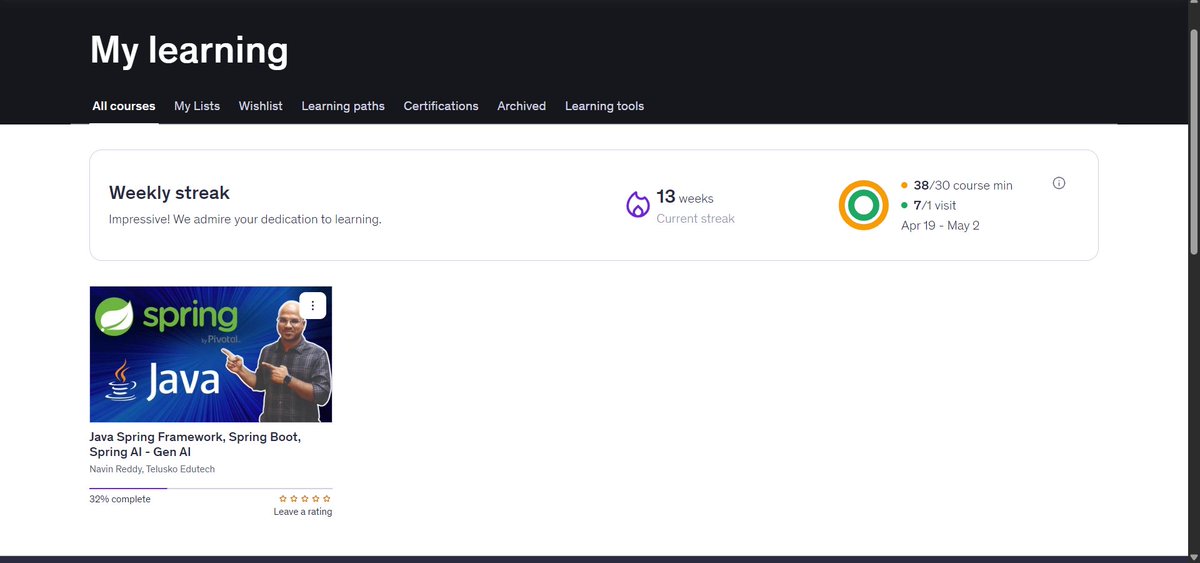Click the Apr 19 - May 2 date range
Image resolution: width=1200 pixels, height=563 pixels.
tap(940, 225)
